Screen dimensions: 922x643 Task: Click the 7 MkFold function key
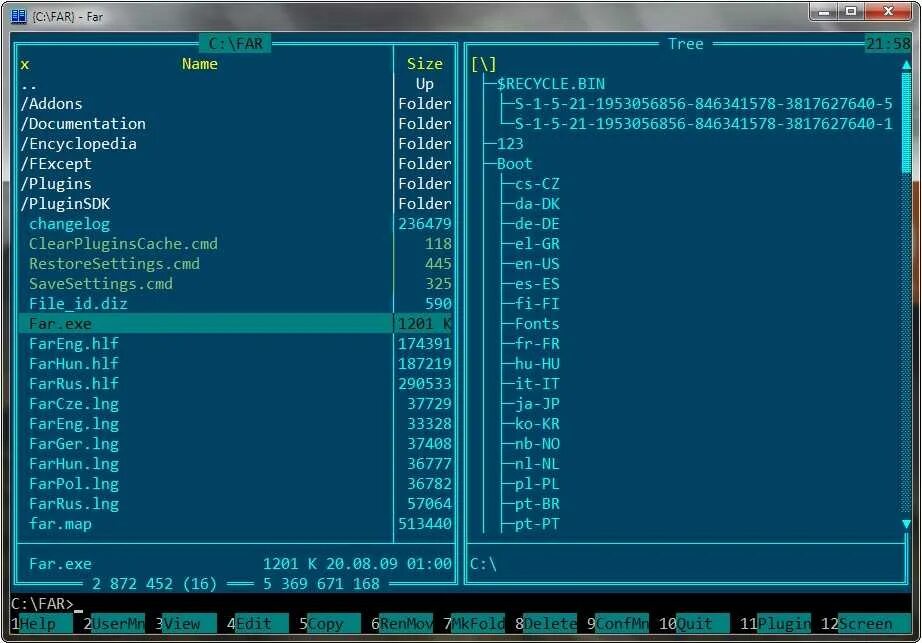point(474,624)
